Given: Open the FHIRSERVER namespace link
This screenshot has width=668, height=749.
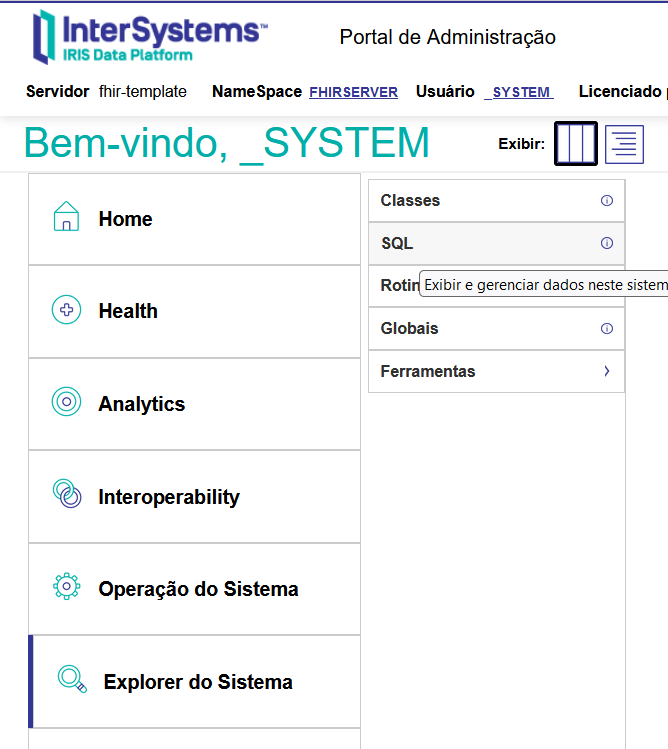Looking at the screenshot, I should (x=353, y=92).
